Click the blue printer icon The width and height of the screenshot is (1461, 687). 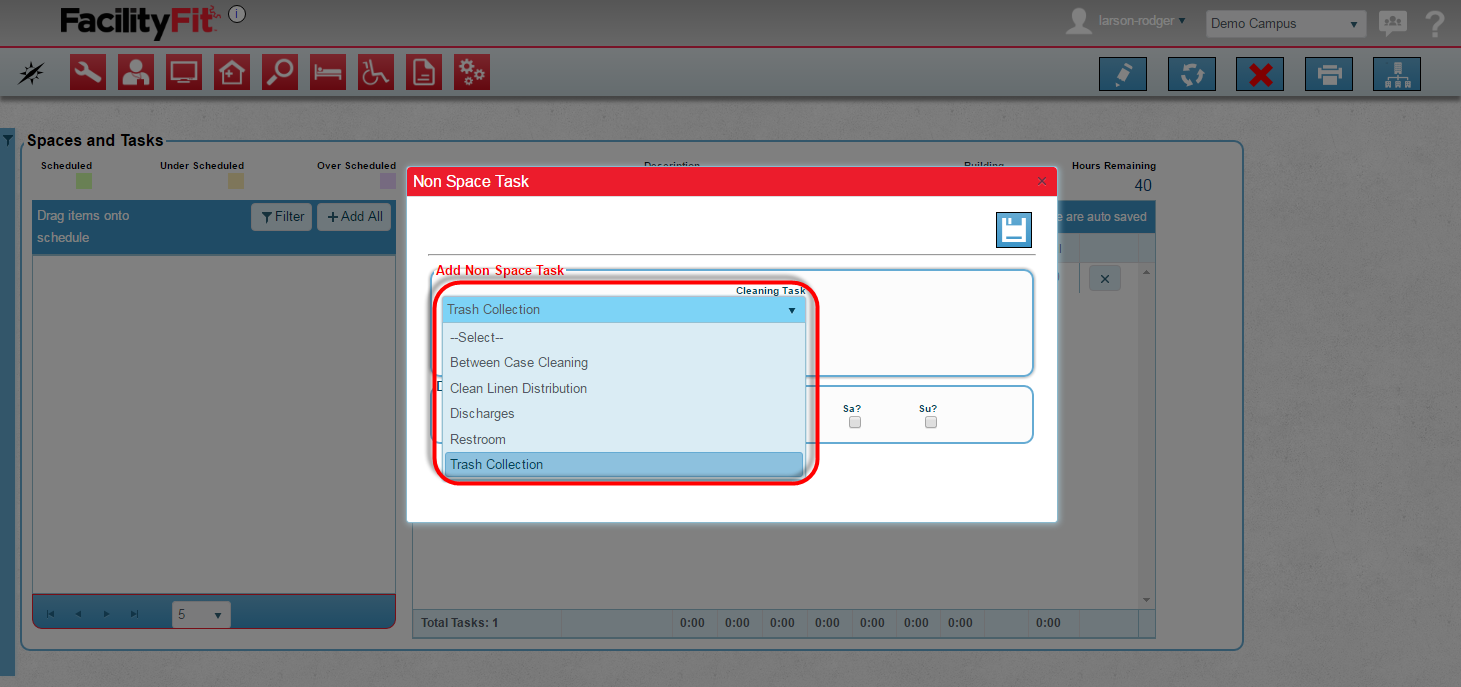(x=1329, y=75)
